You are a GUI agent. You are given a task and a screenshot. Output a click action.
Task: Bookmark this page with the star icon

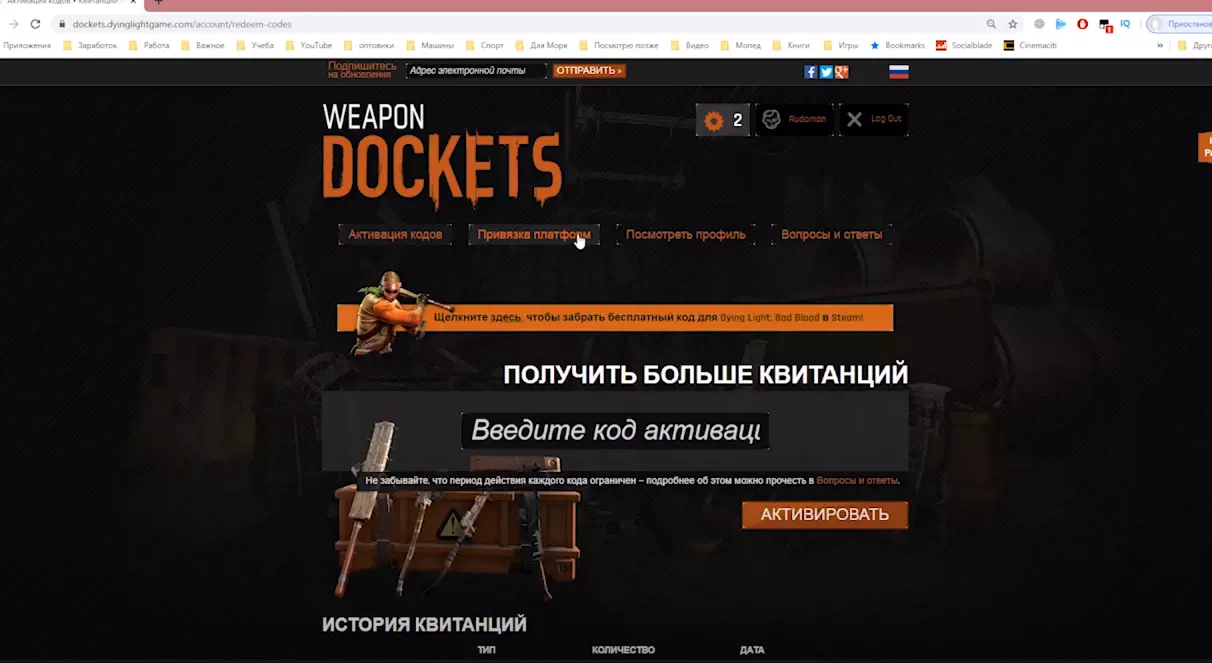[1013, 23]
